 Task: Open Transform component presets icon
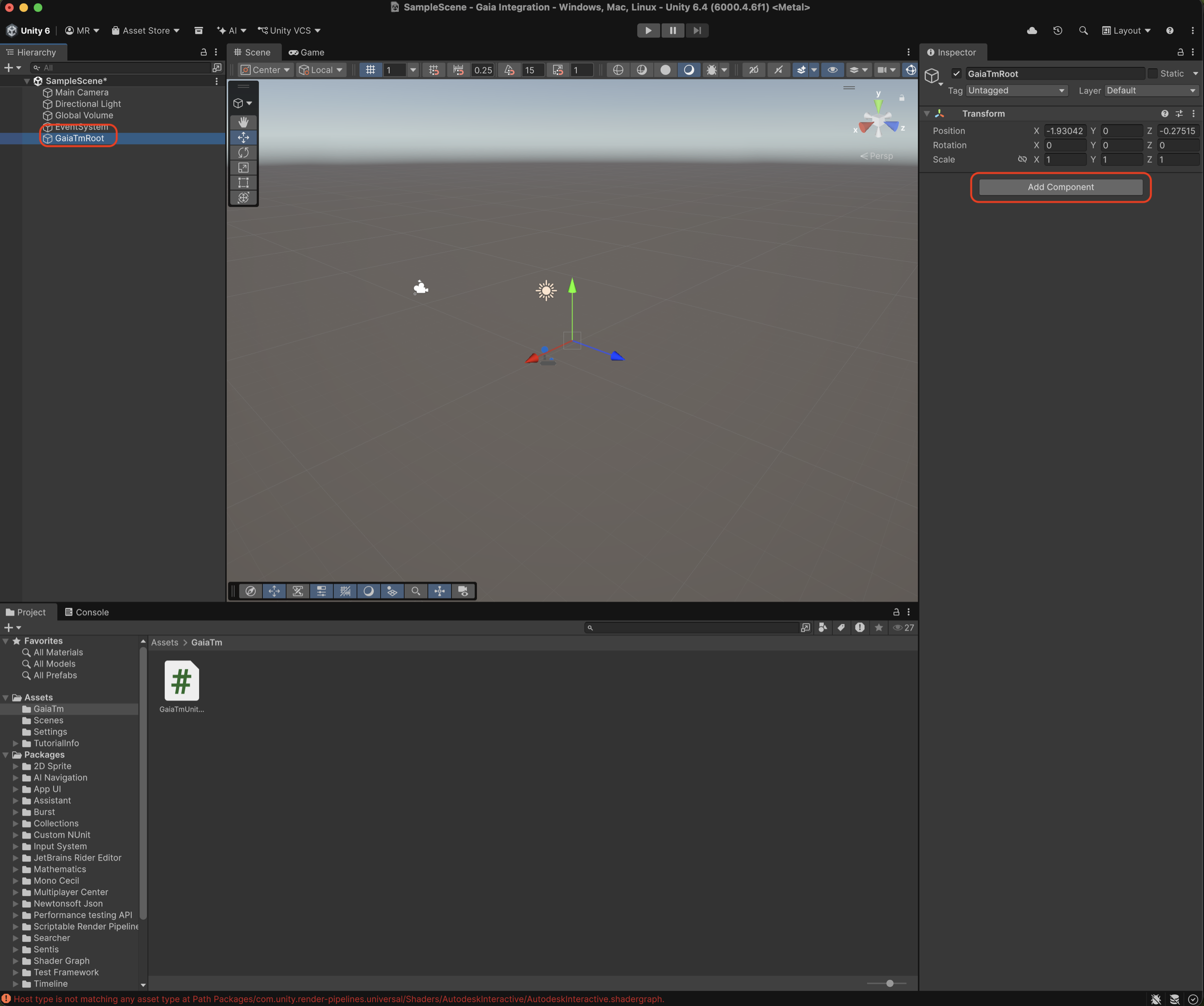(1179, 113)
